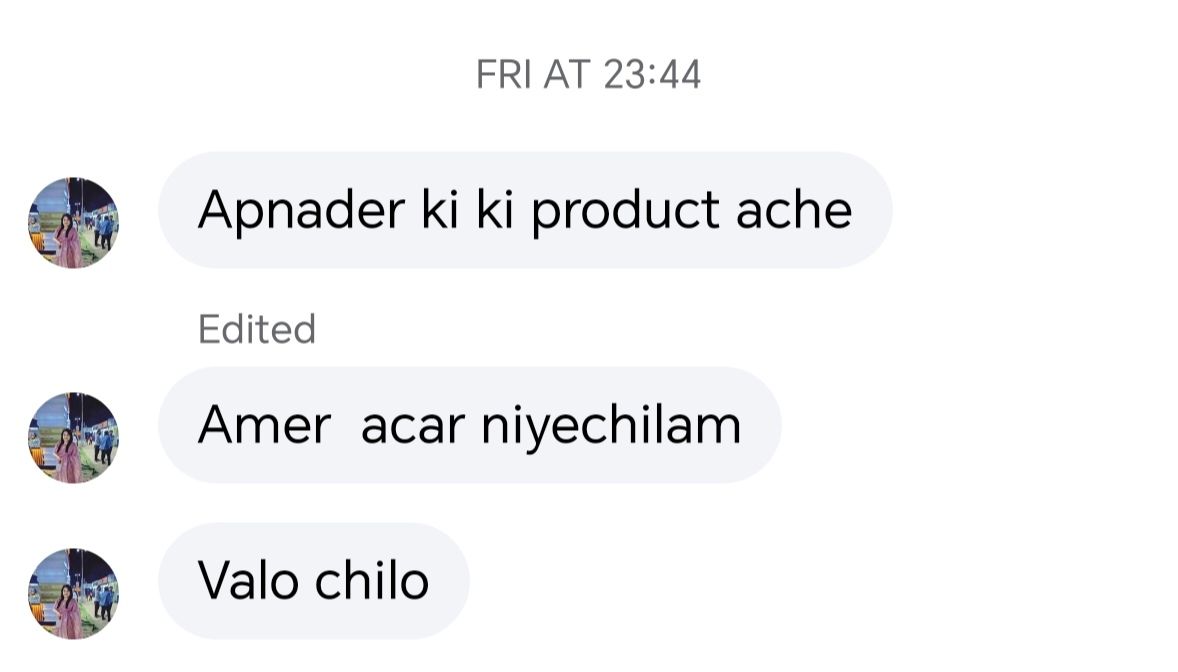Screen dimensions: 1178x672
Task: Select the 'Apnader ki ki product ache' message bubble
Action: [x=524, y=210]
